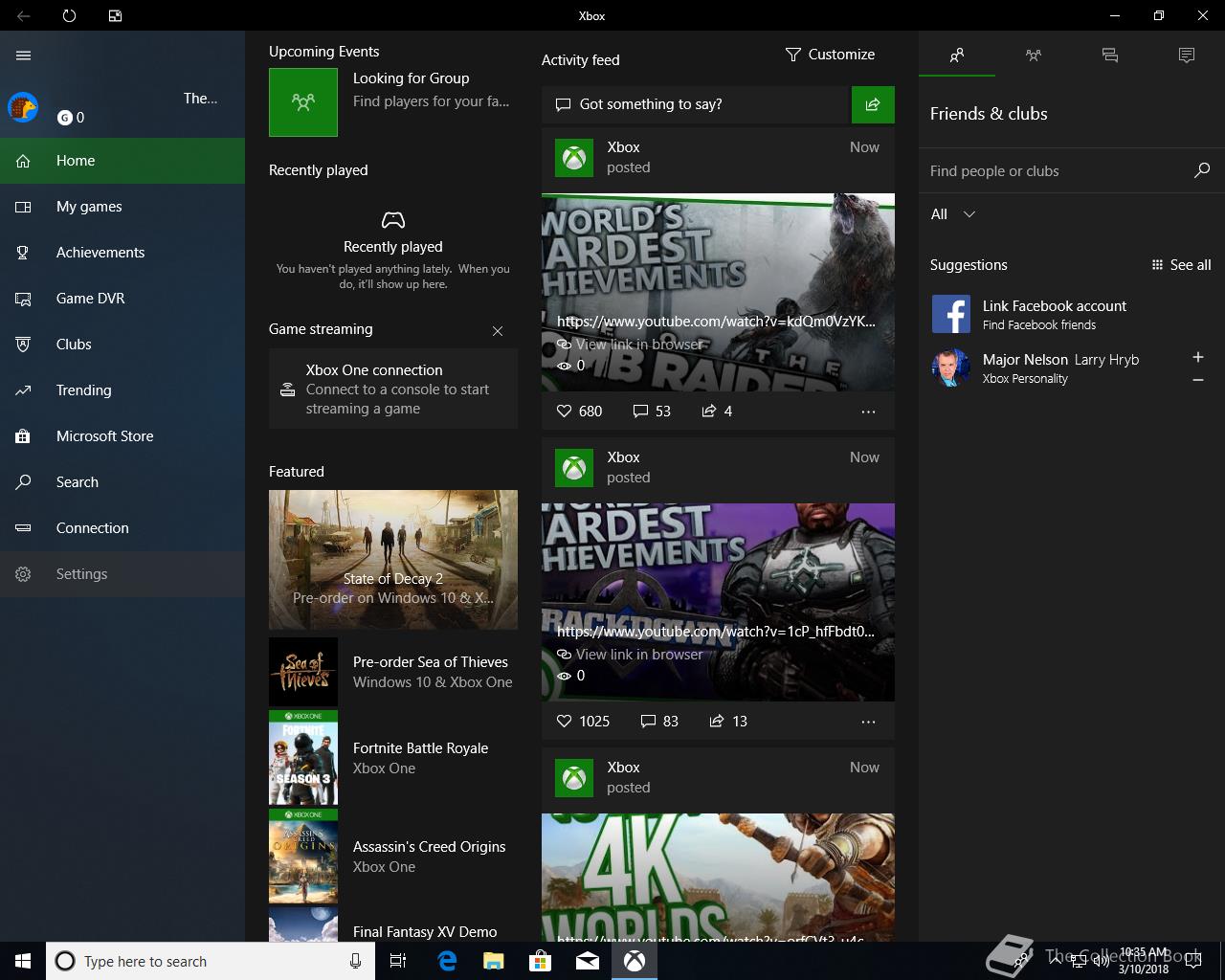The image size is (1225, 980).
Task: Open Major Nelson's profile picture
Action: point(951,367)
